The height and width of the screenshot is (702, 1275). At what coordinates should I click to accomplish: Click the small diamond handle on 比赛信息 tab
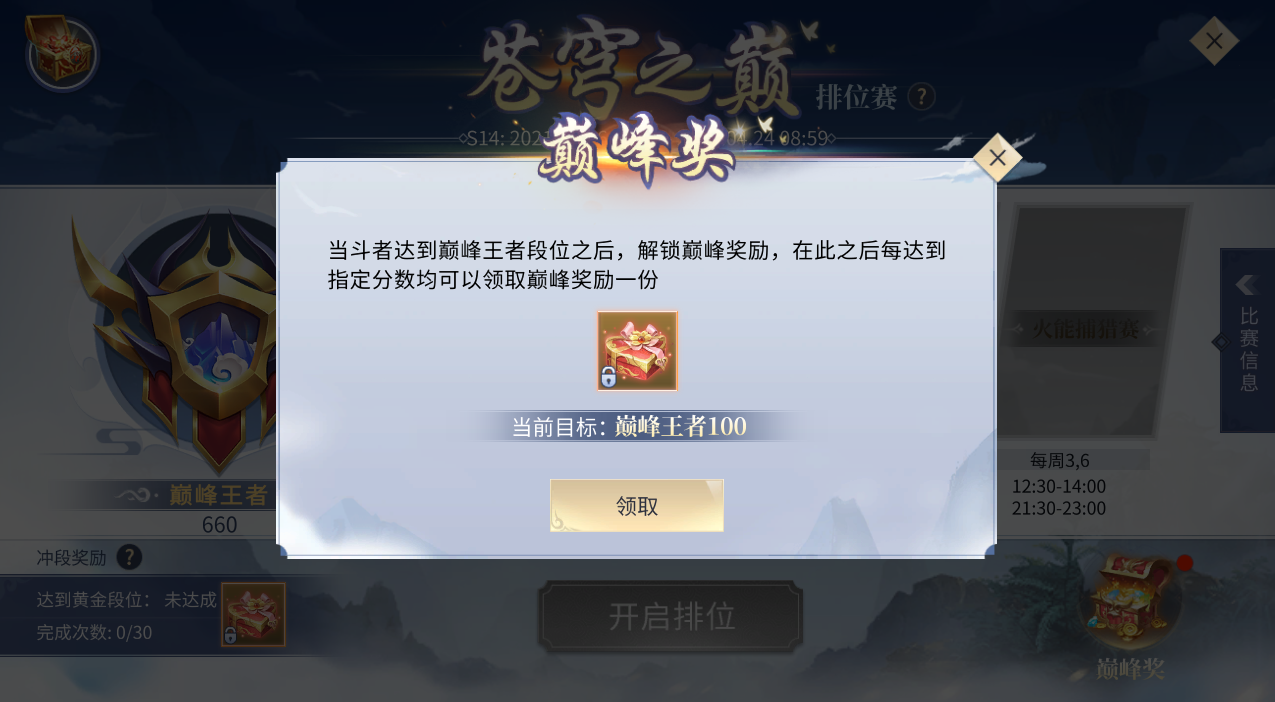pyautogui.click(x=1220, y=342)
